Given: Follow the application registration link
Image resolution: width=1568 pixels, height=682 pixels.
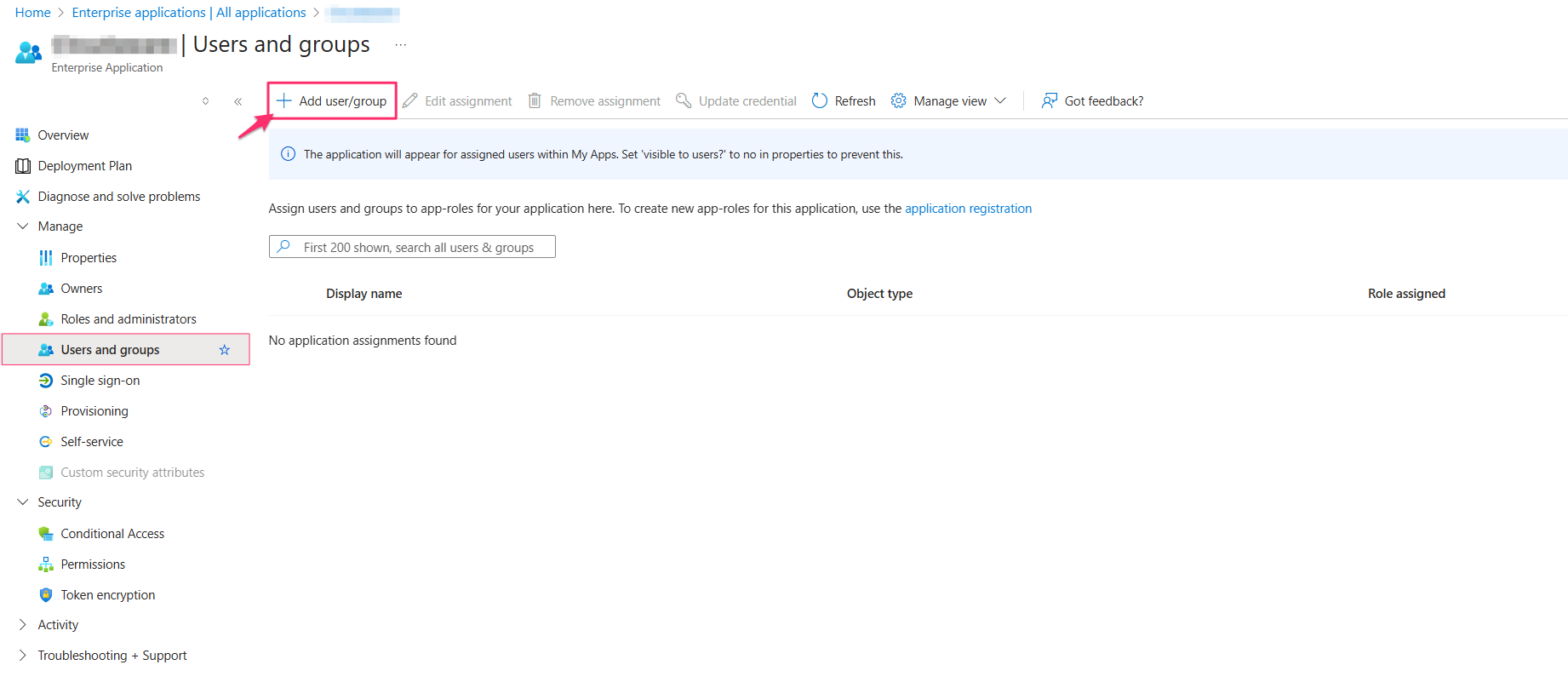Looking at the screenshot, I should [x=968, y=209].
